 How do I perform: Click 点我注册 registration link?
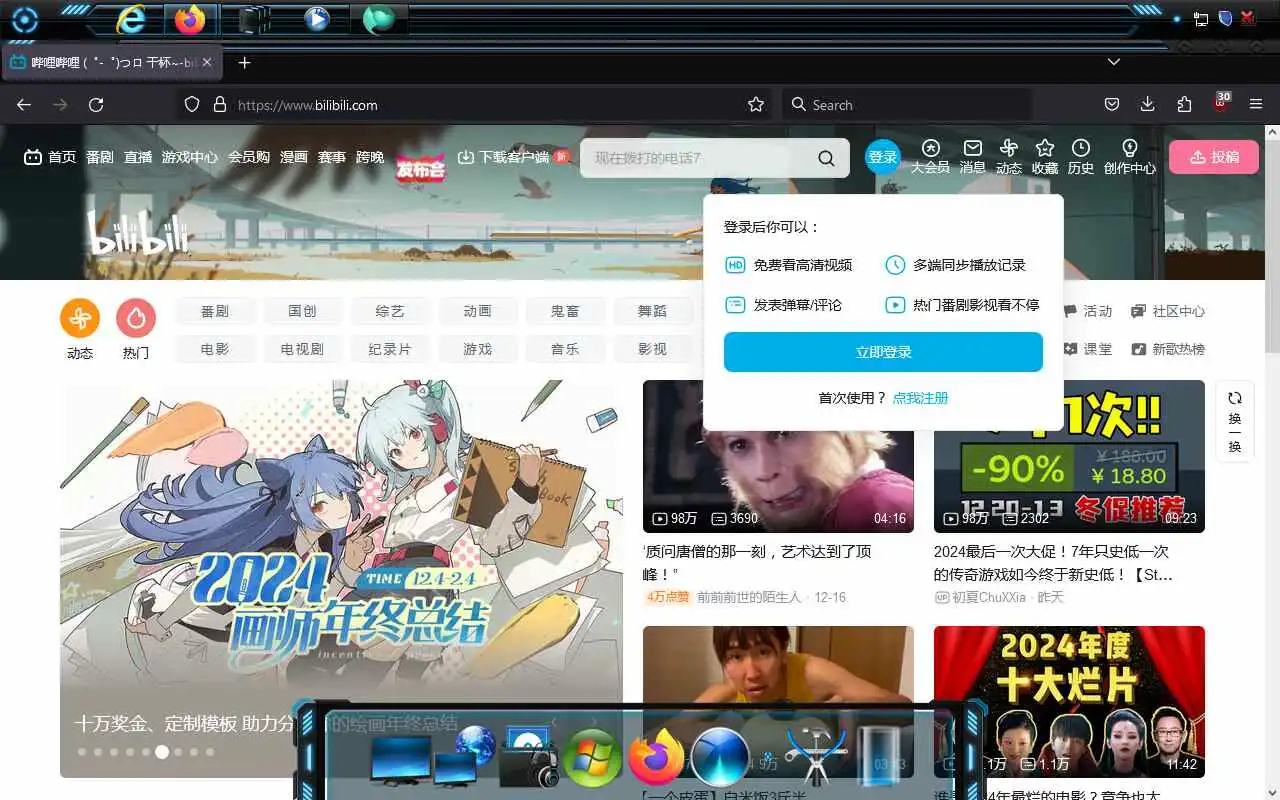tap(920, 398)
